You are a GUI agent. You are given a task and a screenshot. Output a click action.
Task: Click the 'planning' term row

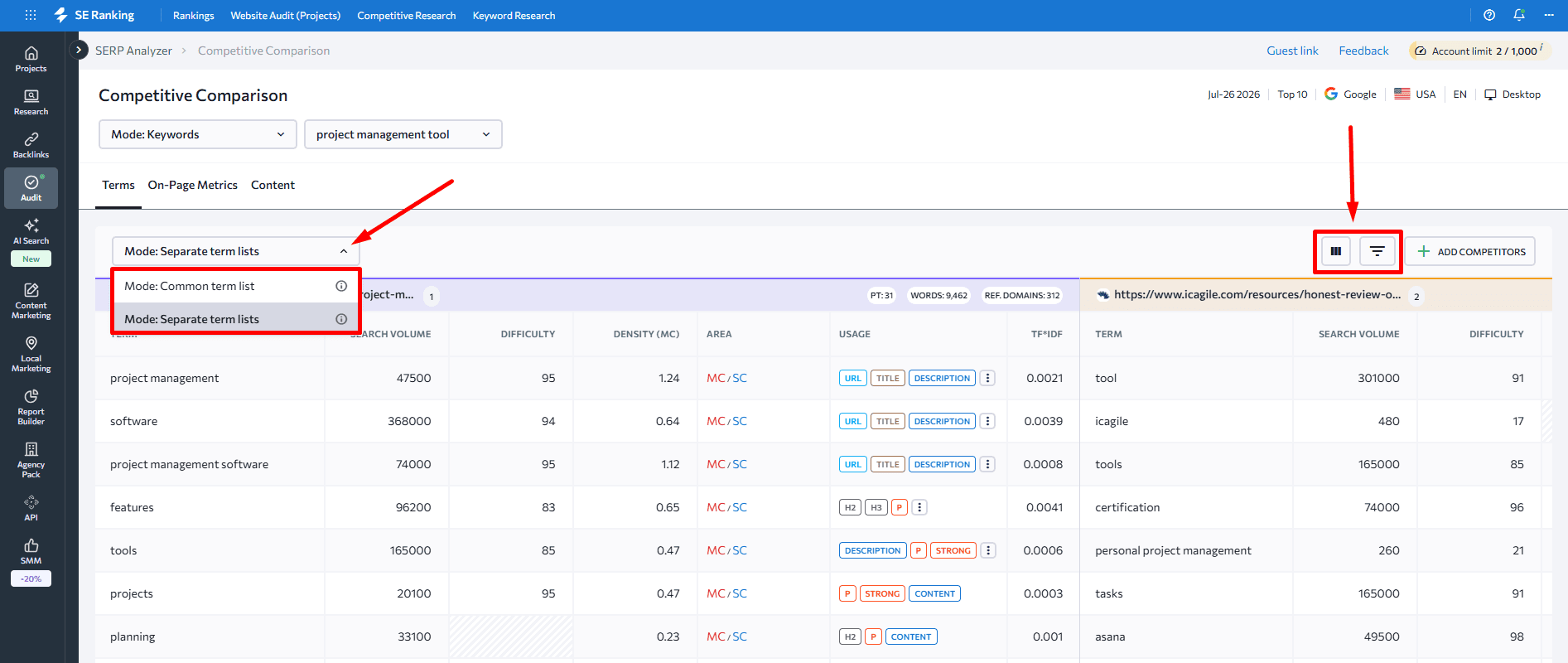tap(133, 636)
